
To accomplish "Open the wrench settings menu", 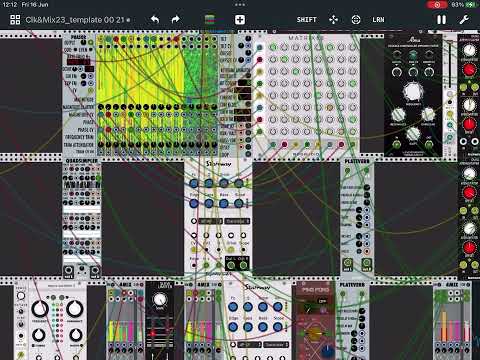I will (x=464, y=20).
